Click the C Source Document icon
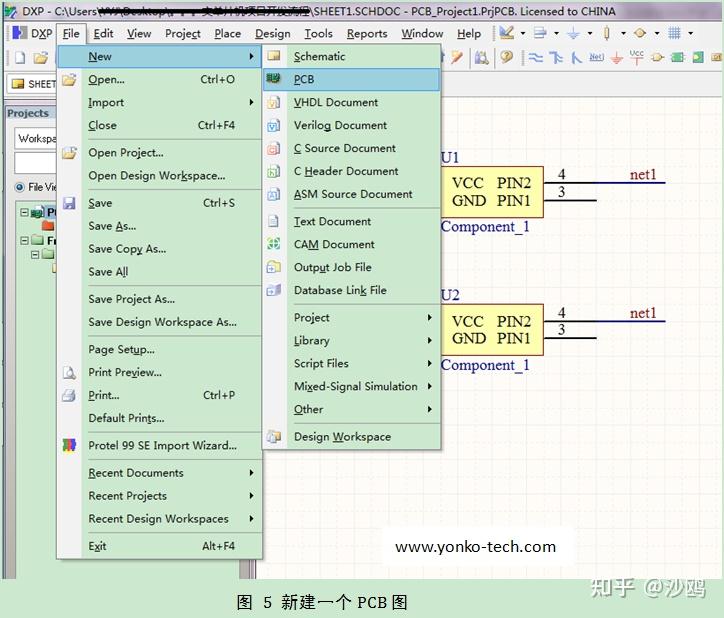724x618 pixels. pos(273,148)
